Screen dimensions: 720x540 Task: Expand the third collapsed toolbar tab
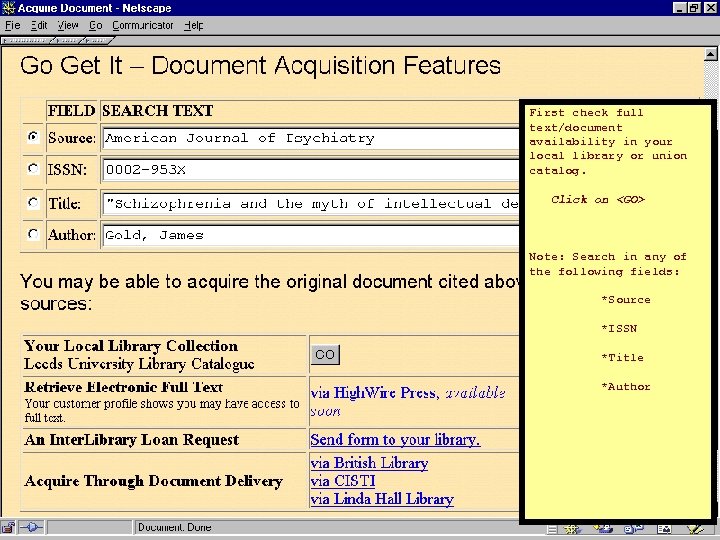tap(97, 41)
